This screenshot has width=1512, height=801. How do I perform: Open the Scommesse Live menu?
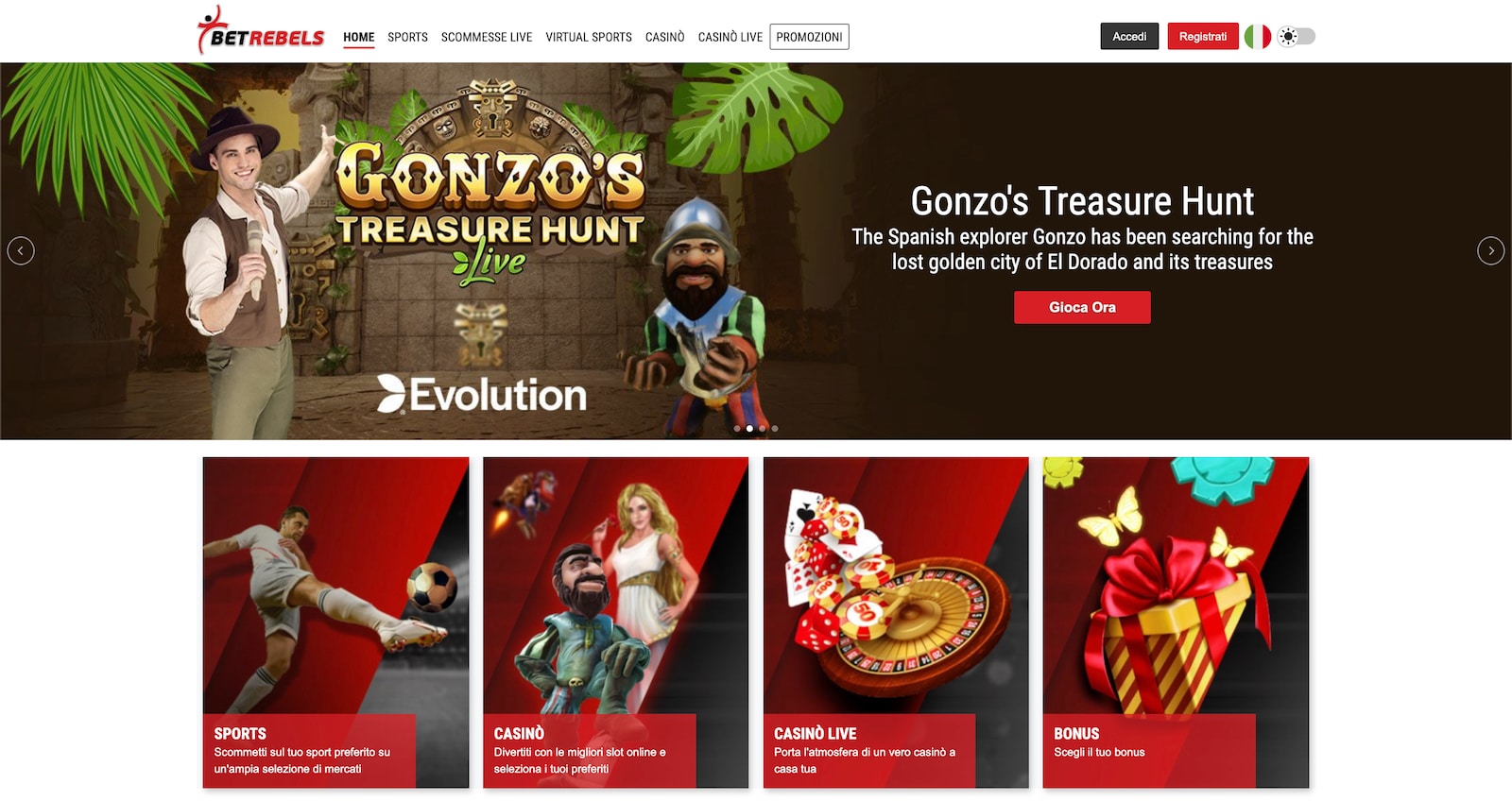[x=487, y=37]
